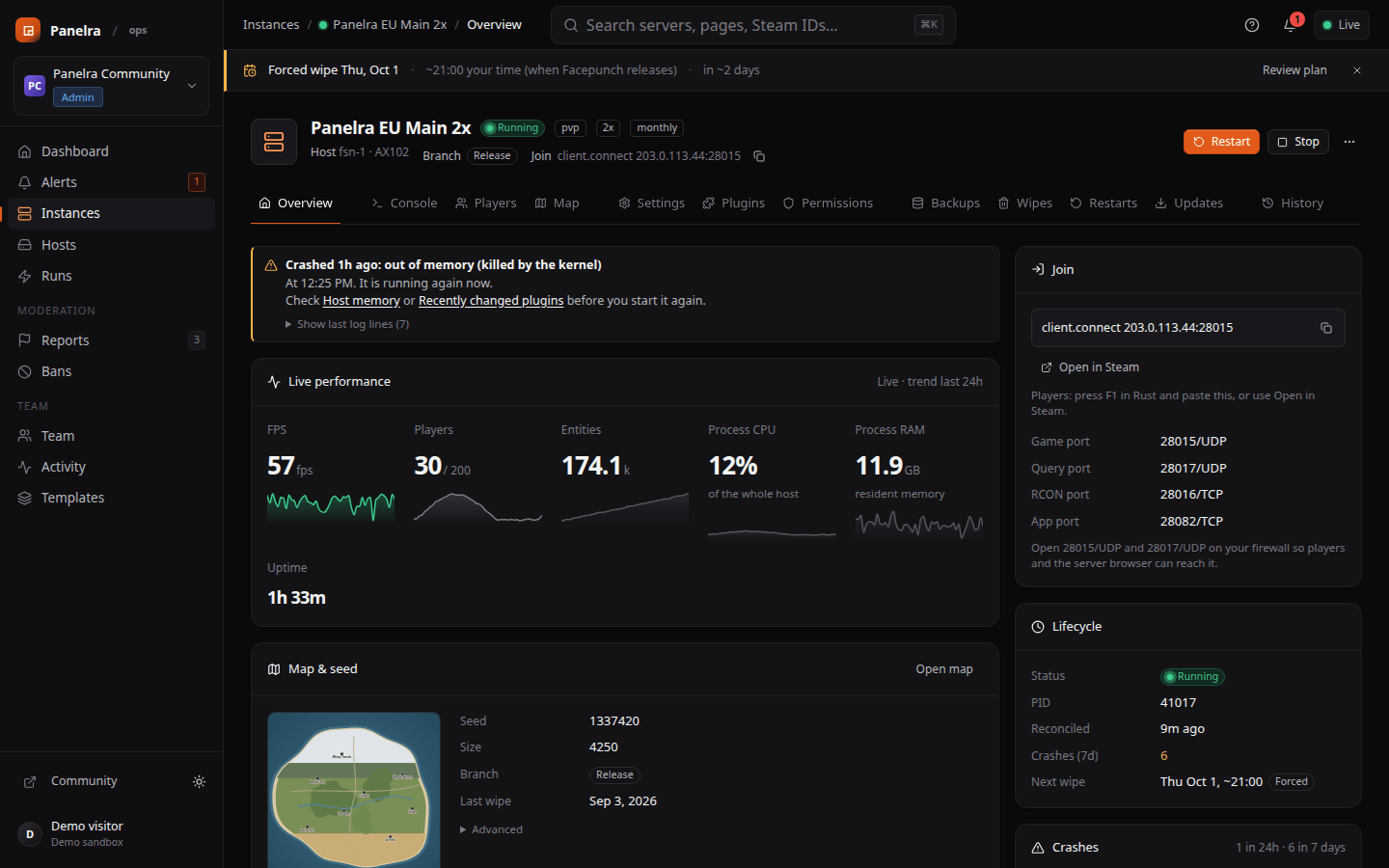Click Open map link

click(944, 669)
